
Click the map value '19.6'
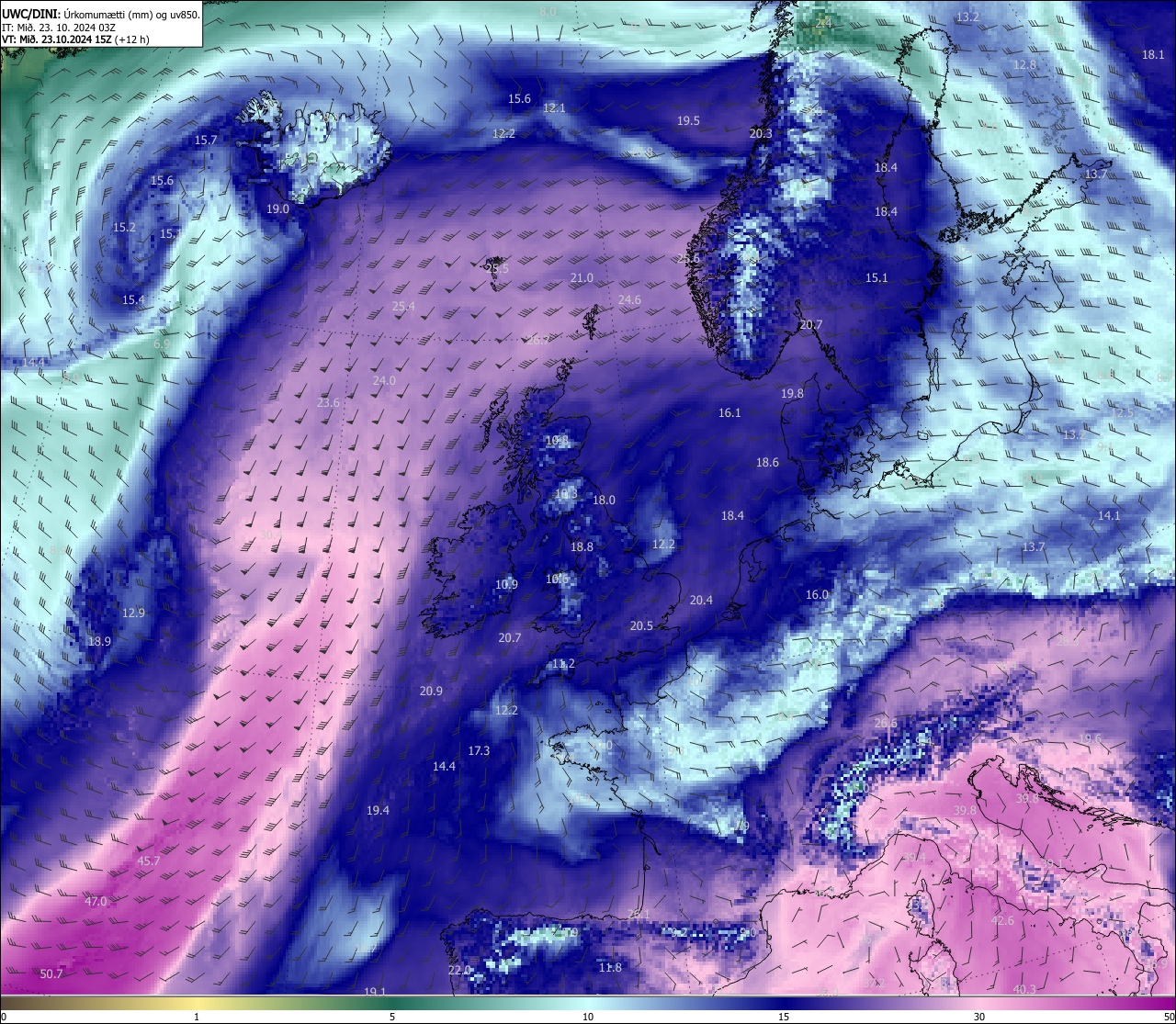(x=1090, y=738)
